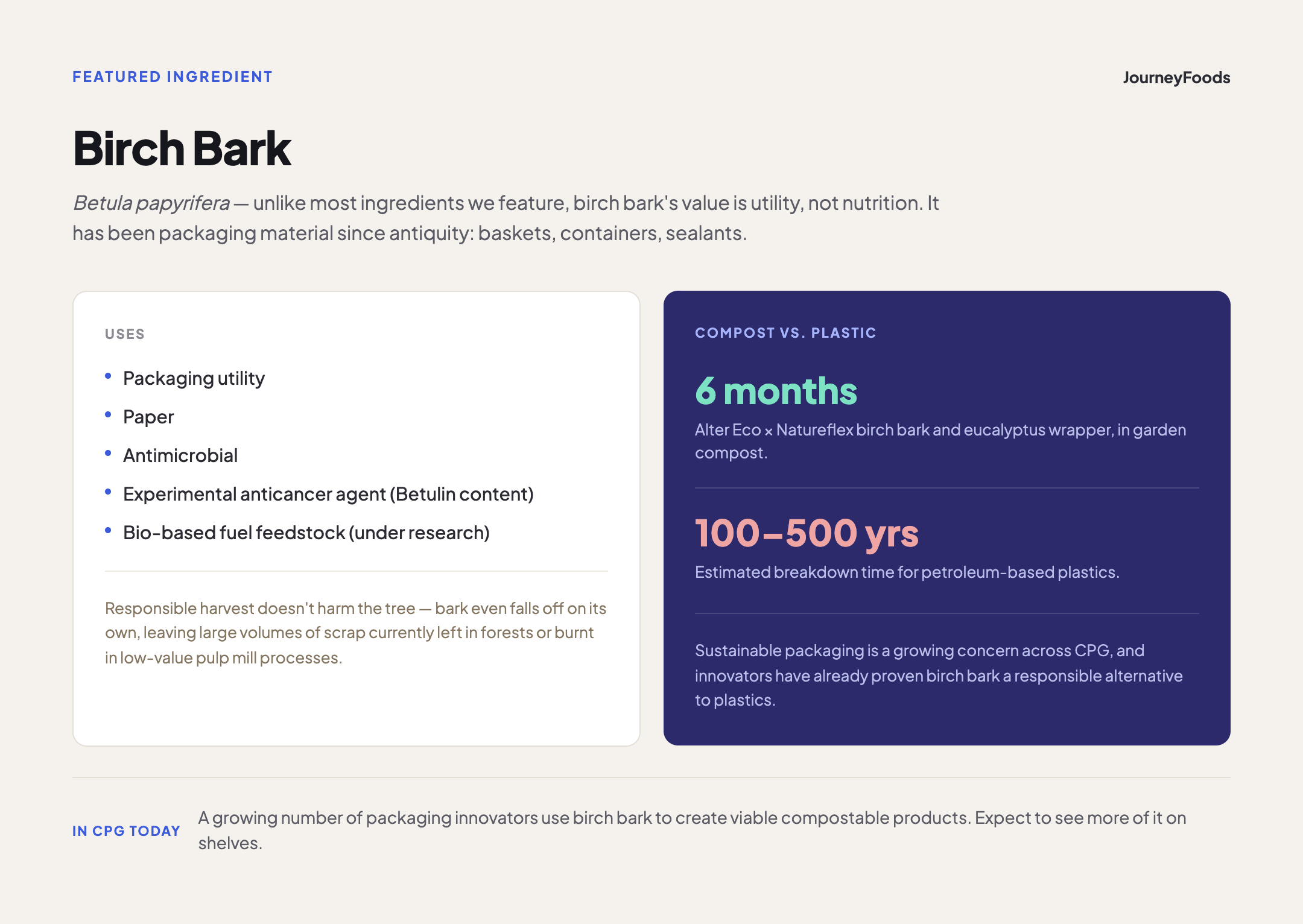Image resolution: width=1303 pixels, height=924 pixels.
Task: Click Experimental anticancer agent list item
Action: point(328,494)
